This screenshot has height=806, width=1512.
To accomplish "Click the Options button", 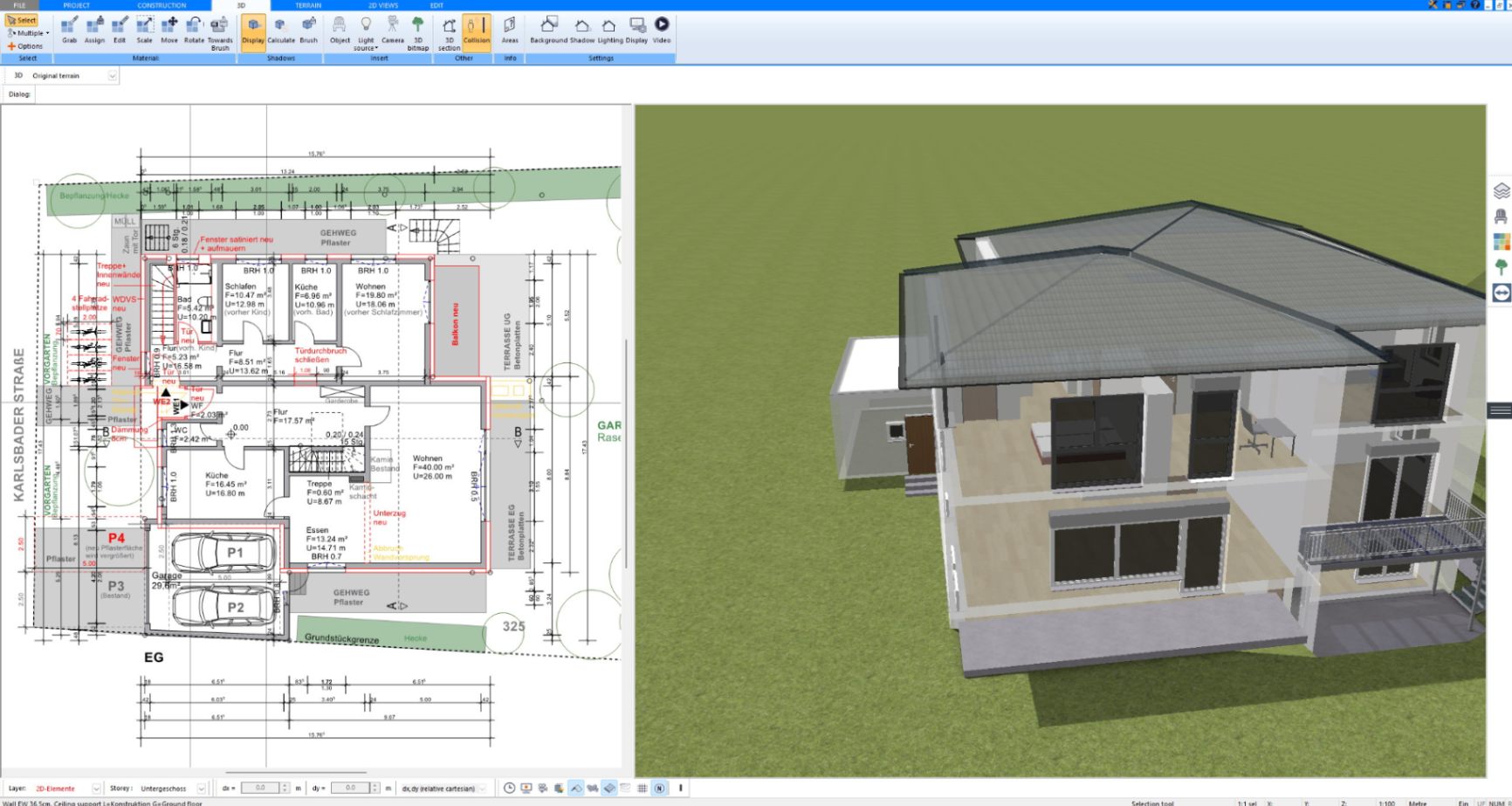I will click(x=25, y=46).
